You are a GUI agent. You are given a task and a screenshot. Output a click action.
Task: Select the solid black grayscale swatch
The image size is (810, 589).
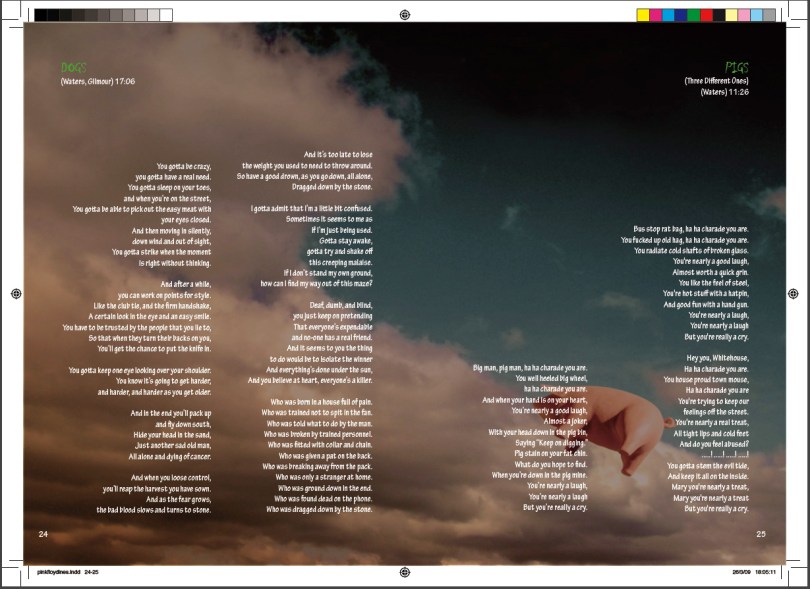(x=41, y=15)
